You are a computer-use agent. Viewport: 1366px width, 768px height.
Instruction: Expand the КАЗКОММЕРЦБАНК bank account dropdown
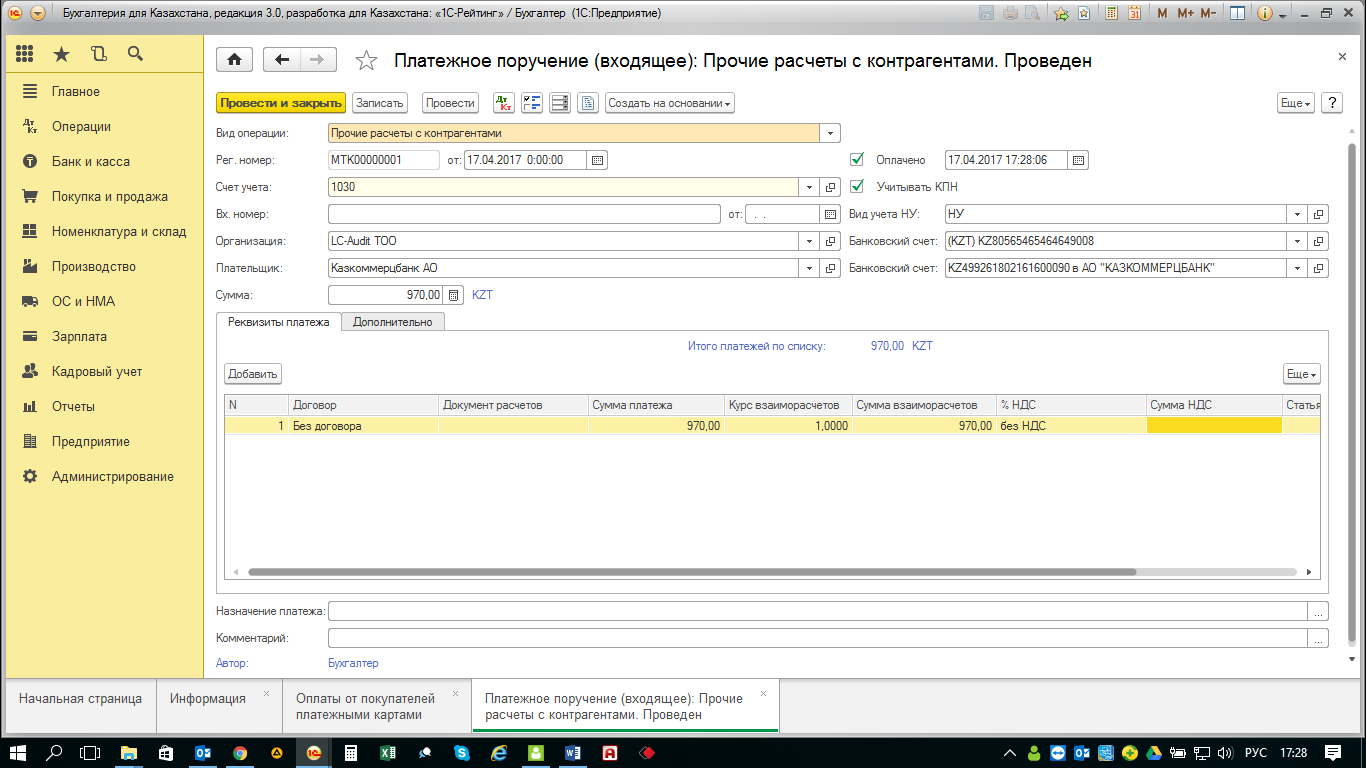pyautogui.click(x=1298, y=268)
